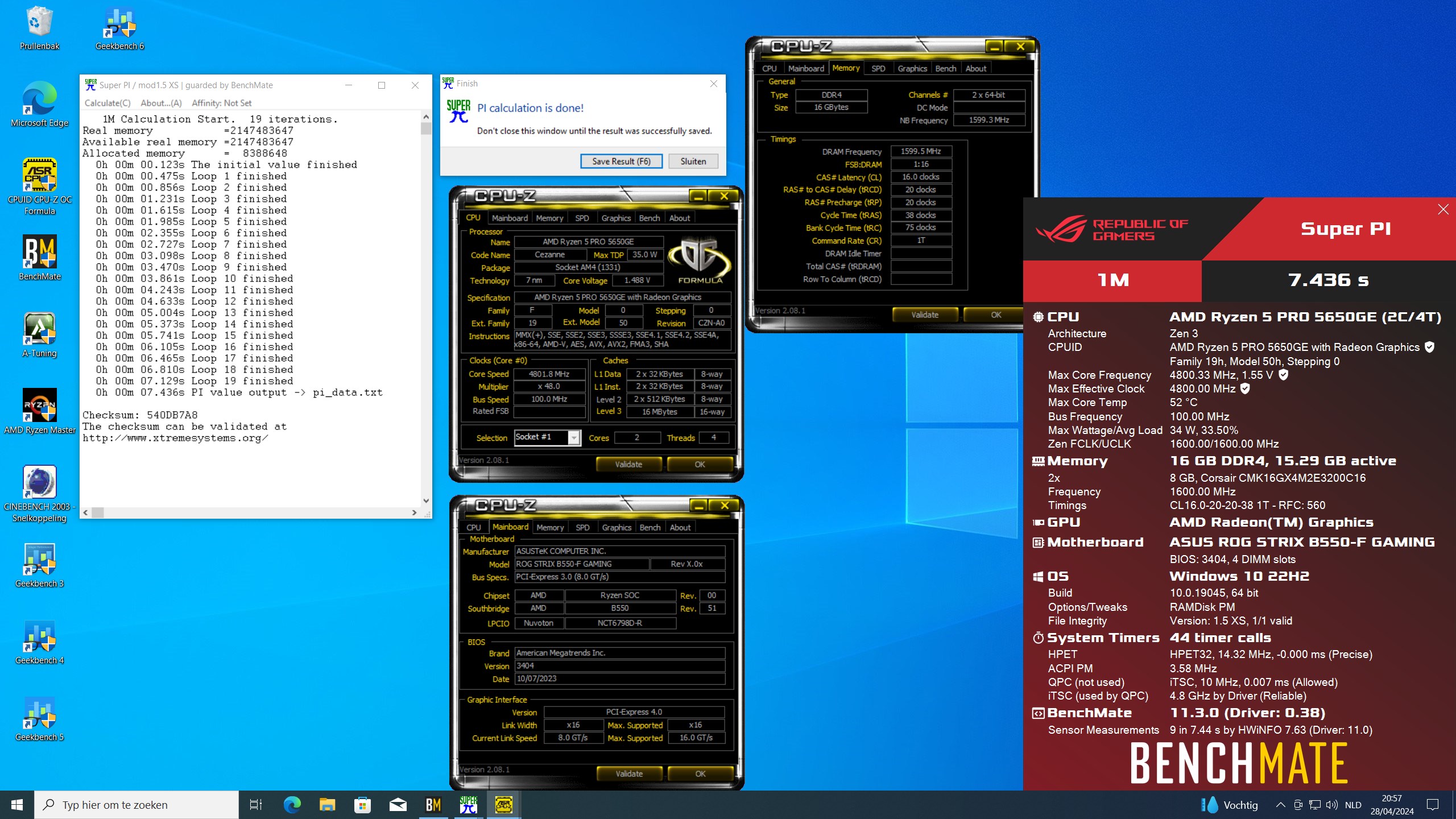1456x819 pixels.
Task: Click Validate in CPU-Z mainboard window
Action: click(x=629, y=773)
